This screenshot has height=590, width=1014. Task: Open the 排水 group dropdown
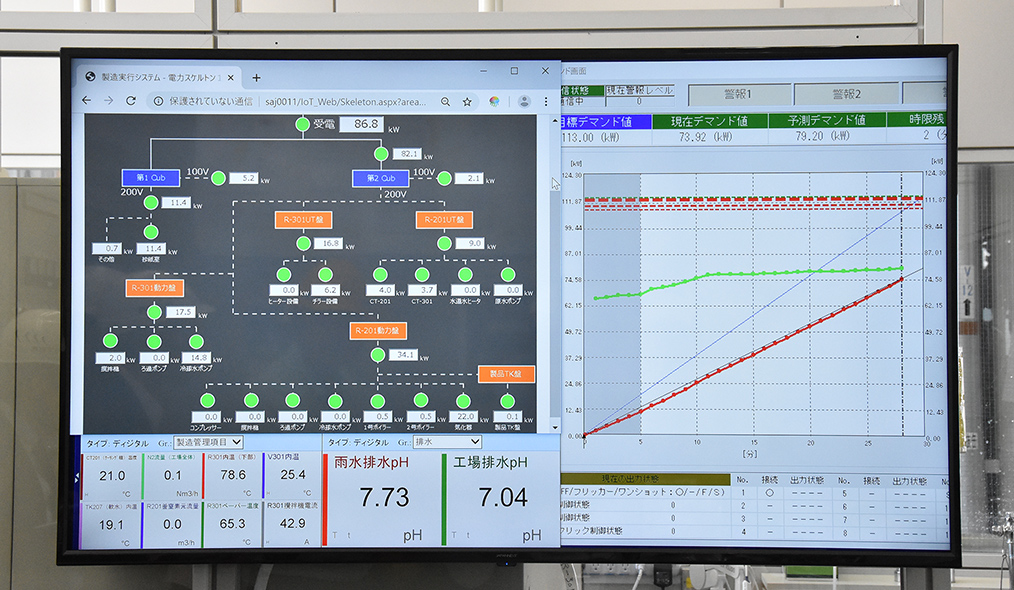446,441
